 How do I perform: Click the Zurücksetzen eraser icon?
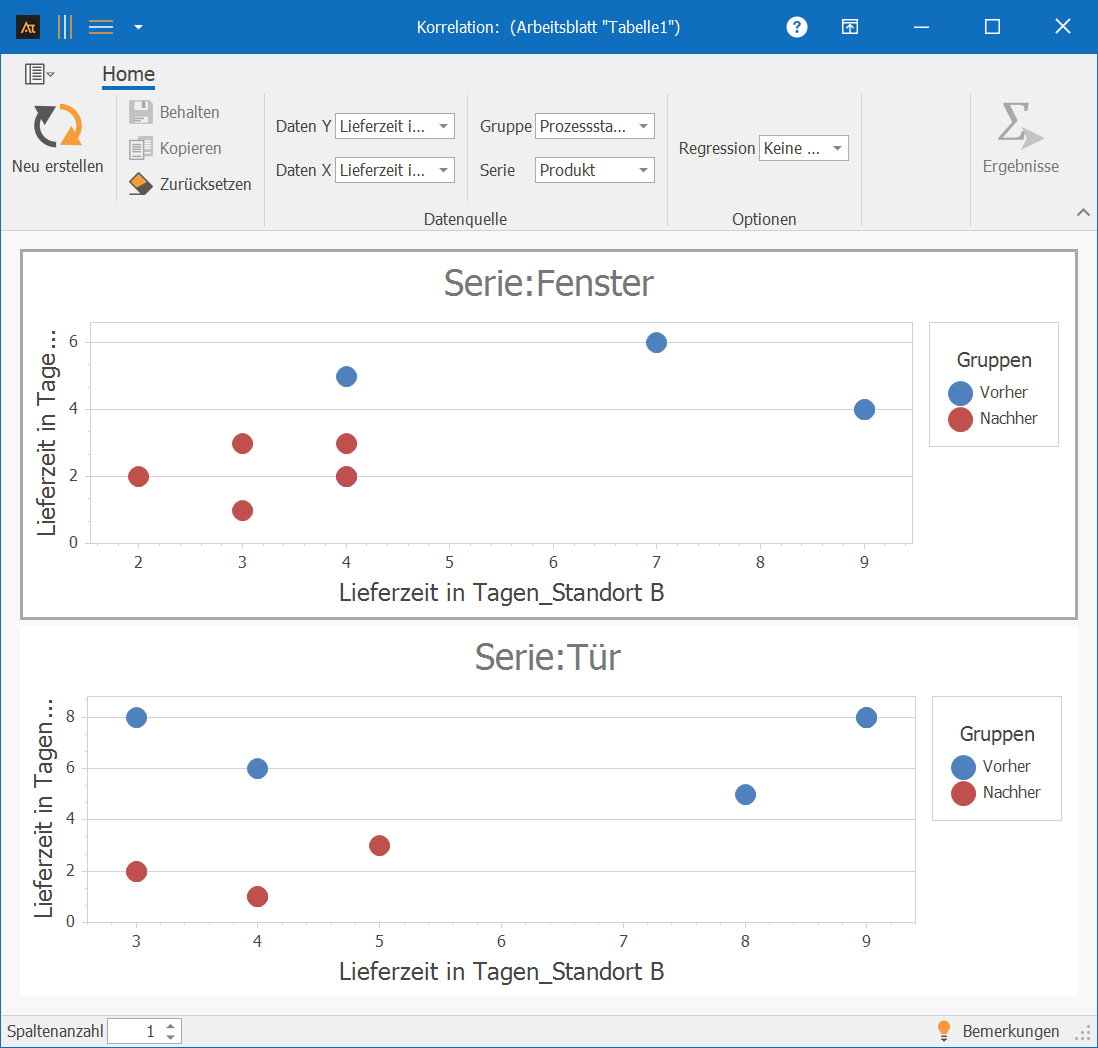(x=141, y=184)
